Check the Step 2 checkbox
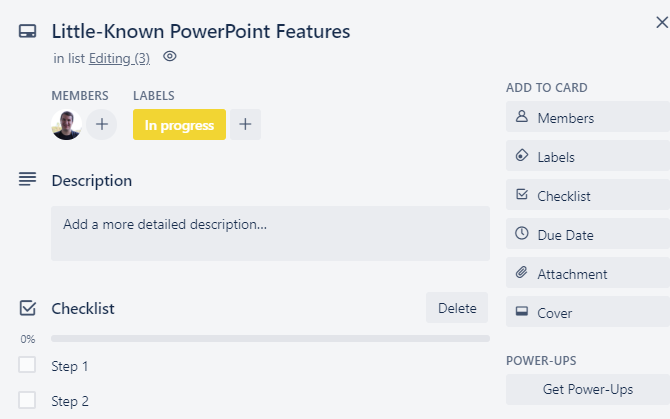The width and height of the screenshot is (670, 419). coord(28,401)
